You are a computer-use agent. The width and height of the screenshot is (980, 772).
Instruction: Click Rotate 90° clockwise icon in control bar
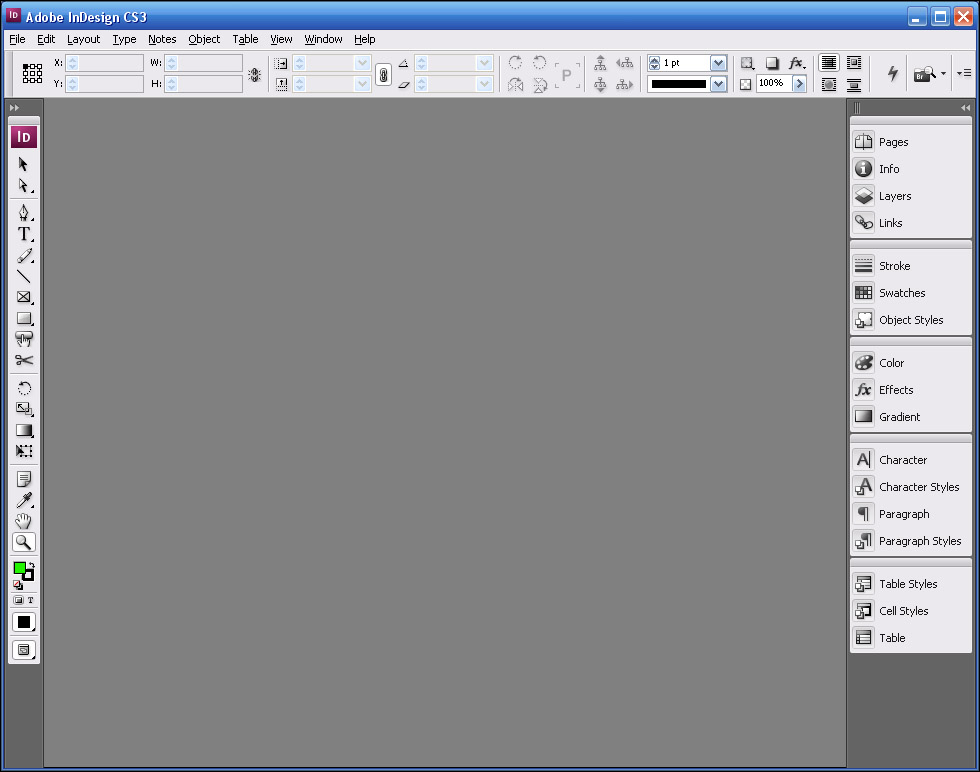tap(515, 63)
